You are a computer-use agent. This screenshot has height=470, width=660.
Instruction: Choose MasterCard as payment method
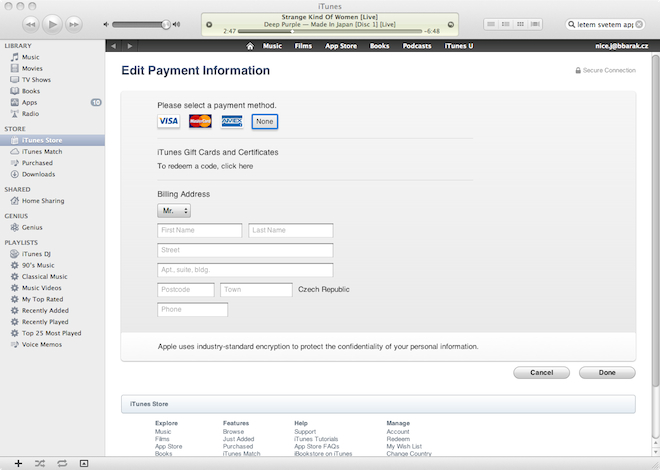tap(200, 121)
